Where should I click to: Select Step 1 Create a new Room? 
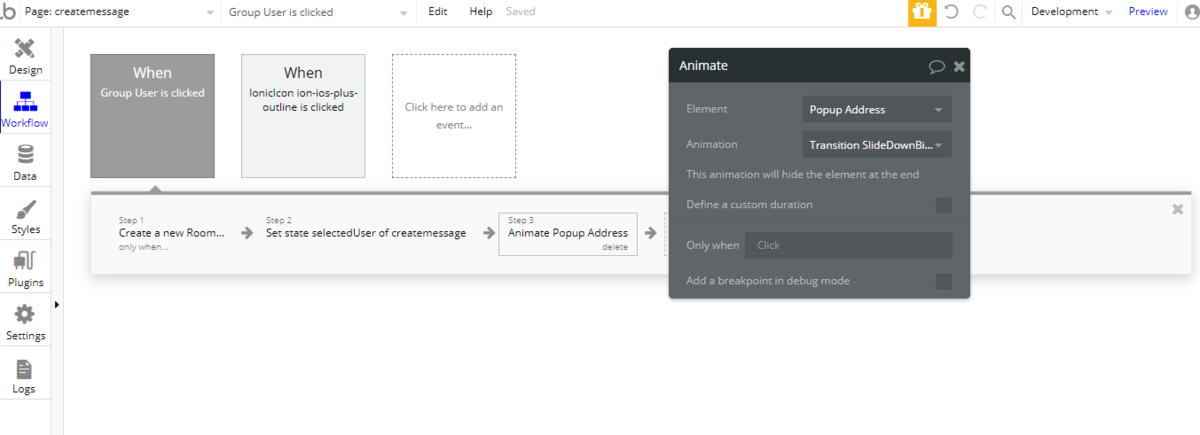click(171, 233)
